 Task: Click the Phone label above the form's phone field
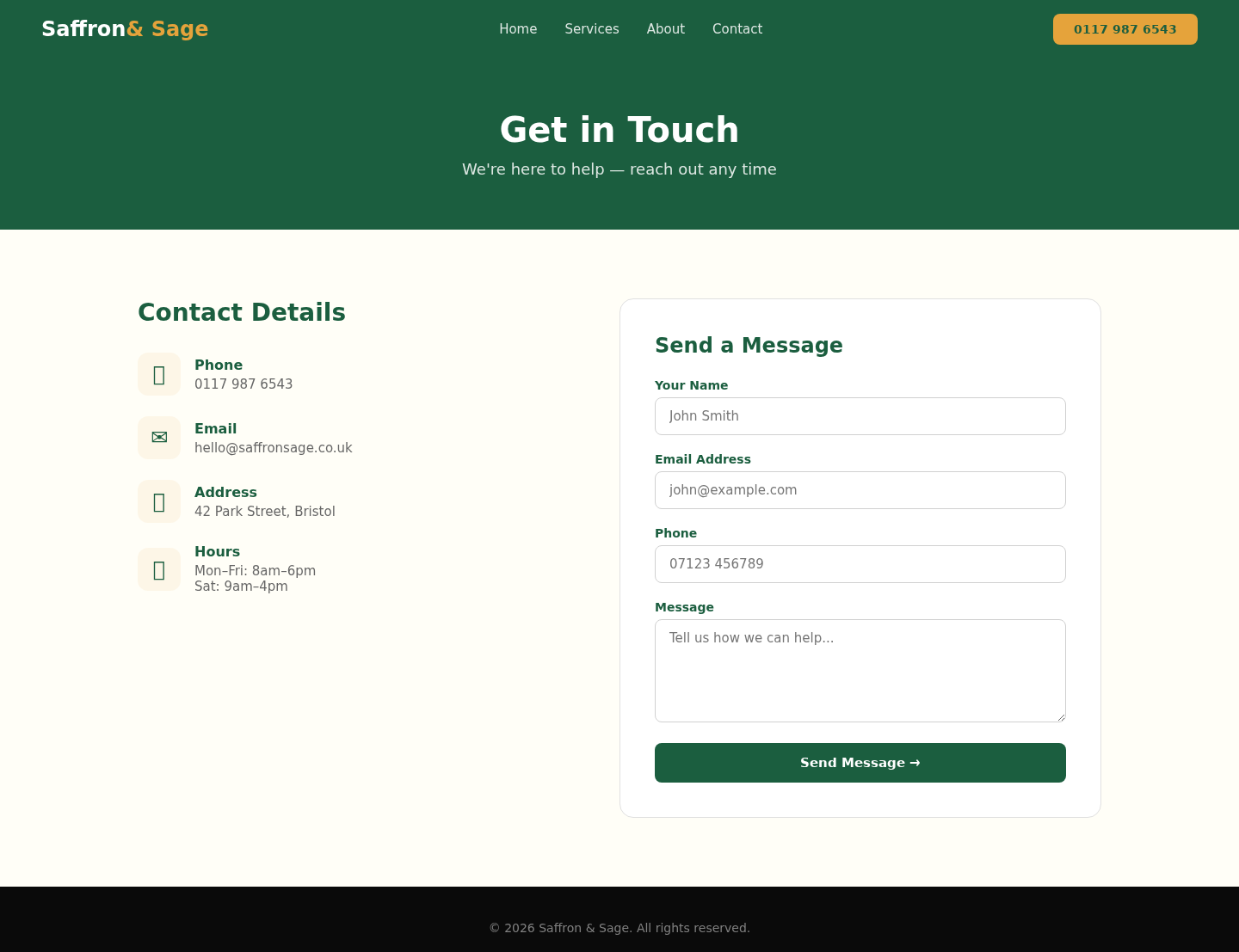(675, 533)
